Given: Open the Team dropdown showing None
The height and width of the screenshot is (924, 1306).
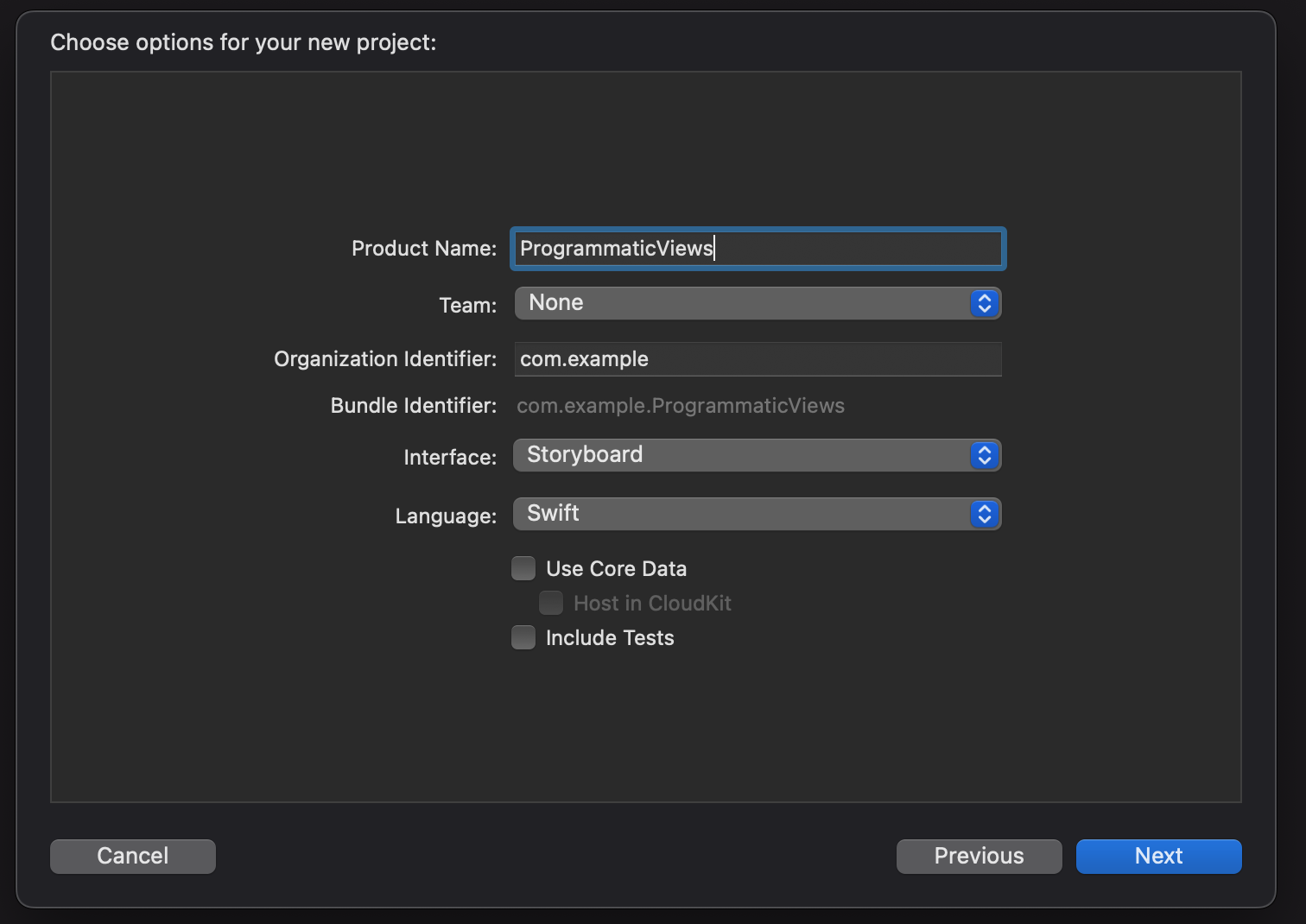Looking at the screenshot, I should pos(743,303).
